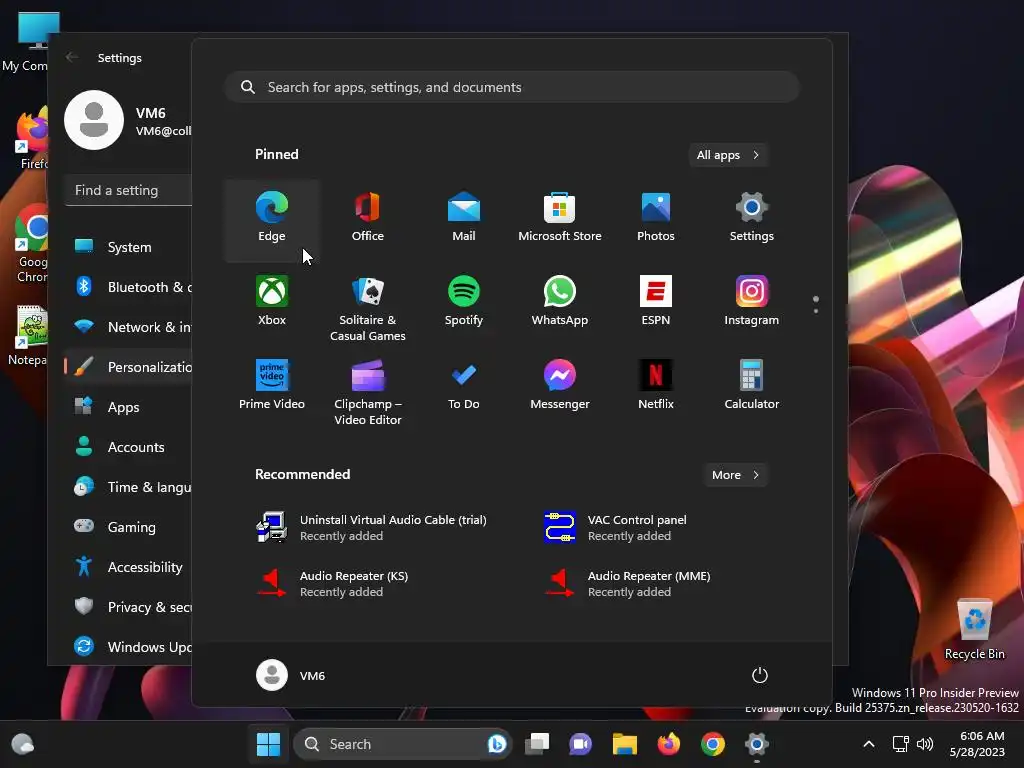Launch Google Chrome from taskbar
This screenshot has width=1024, height=768.
pyautogui.click(x=712, y=744)
